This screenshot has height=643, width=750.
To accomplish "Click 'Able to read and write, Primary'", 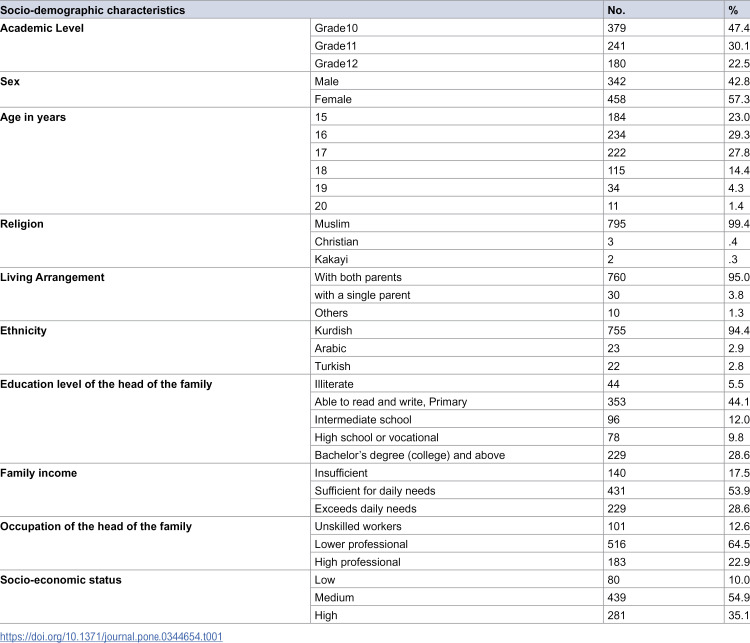I will click(391, 402).
